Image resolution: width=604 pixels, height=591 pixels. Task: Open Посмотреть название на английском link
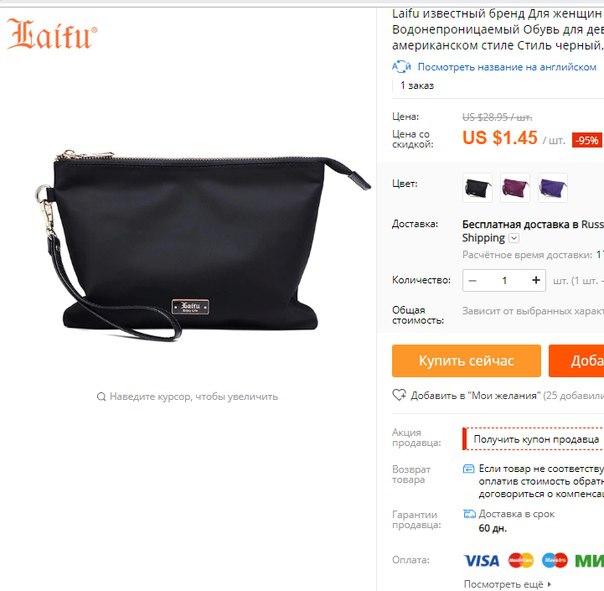[507, 67]
